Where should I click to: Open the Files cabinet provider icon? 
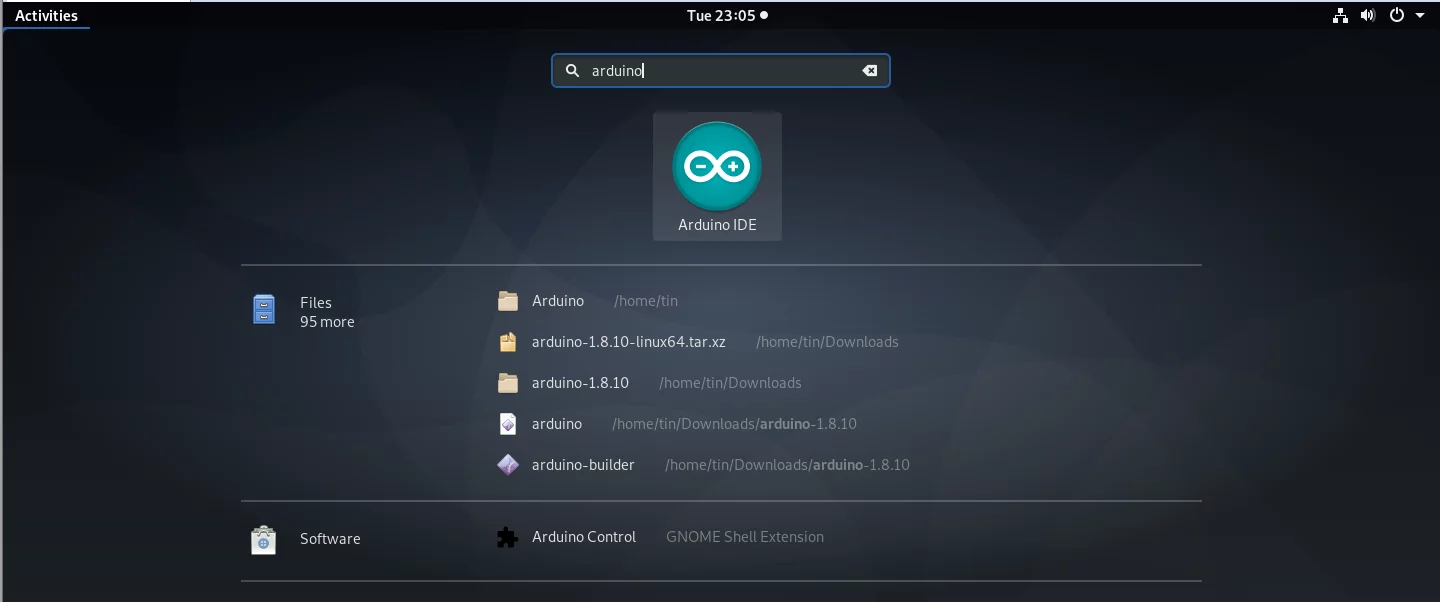(263, 310)
